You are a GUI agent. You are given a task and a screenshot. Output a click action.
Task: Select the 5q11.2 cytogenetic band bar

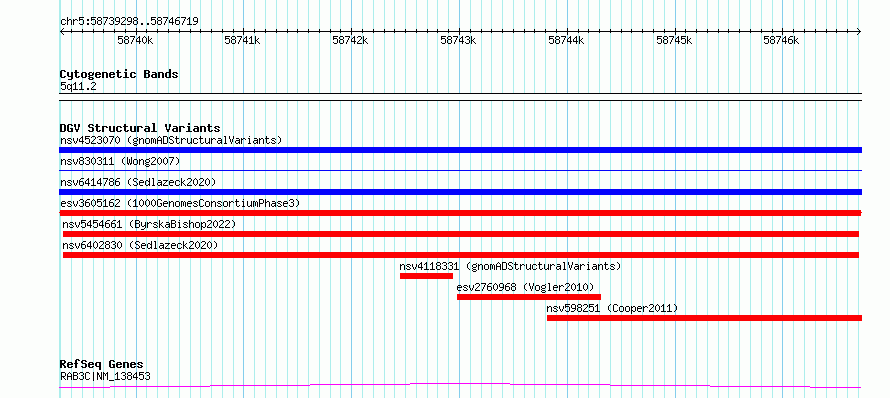point(460,97)
